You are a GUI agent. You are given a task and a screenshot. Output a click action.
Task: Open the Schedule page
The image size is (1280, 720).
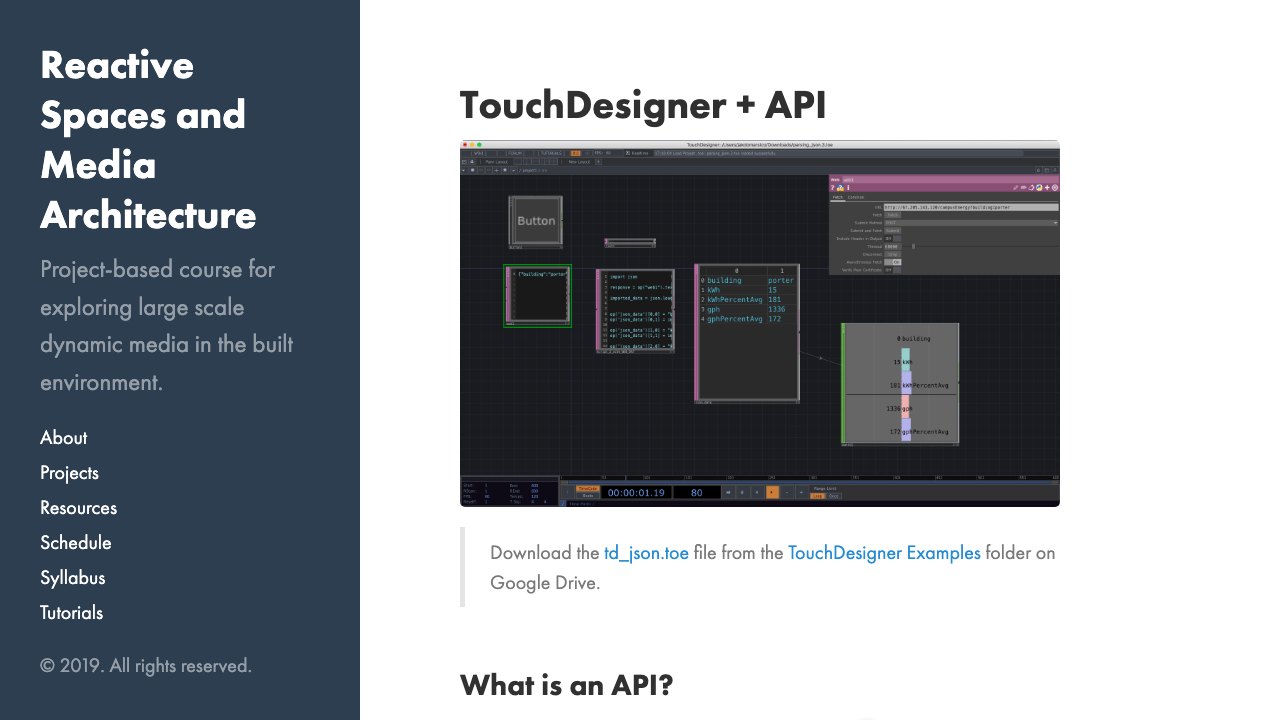pyautogui.click(x=75, y=543)
